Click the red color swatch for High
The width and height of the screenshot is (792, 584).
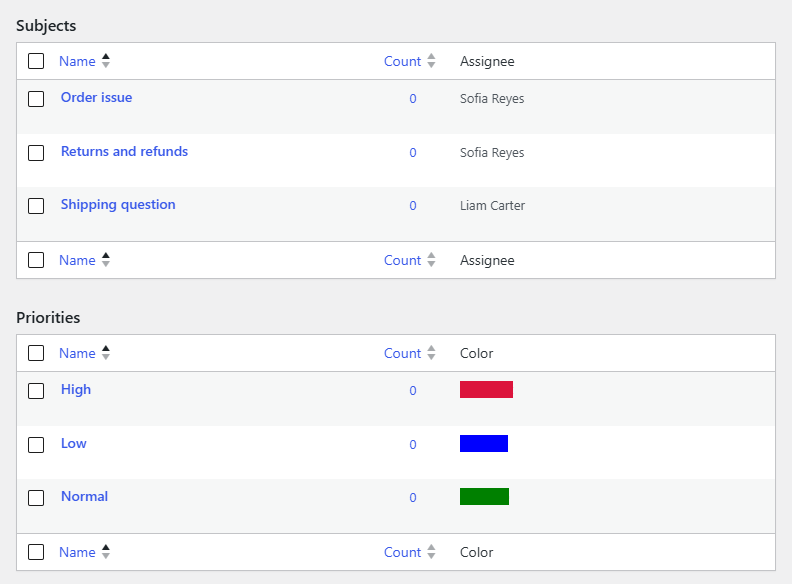[x=486, y=390]
